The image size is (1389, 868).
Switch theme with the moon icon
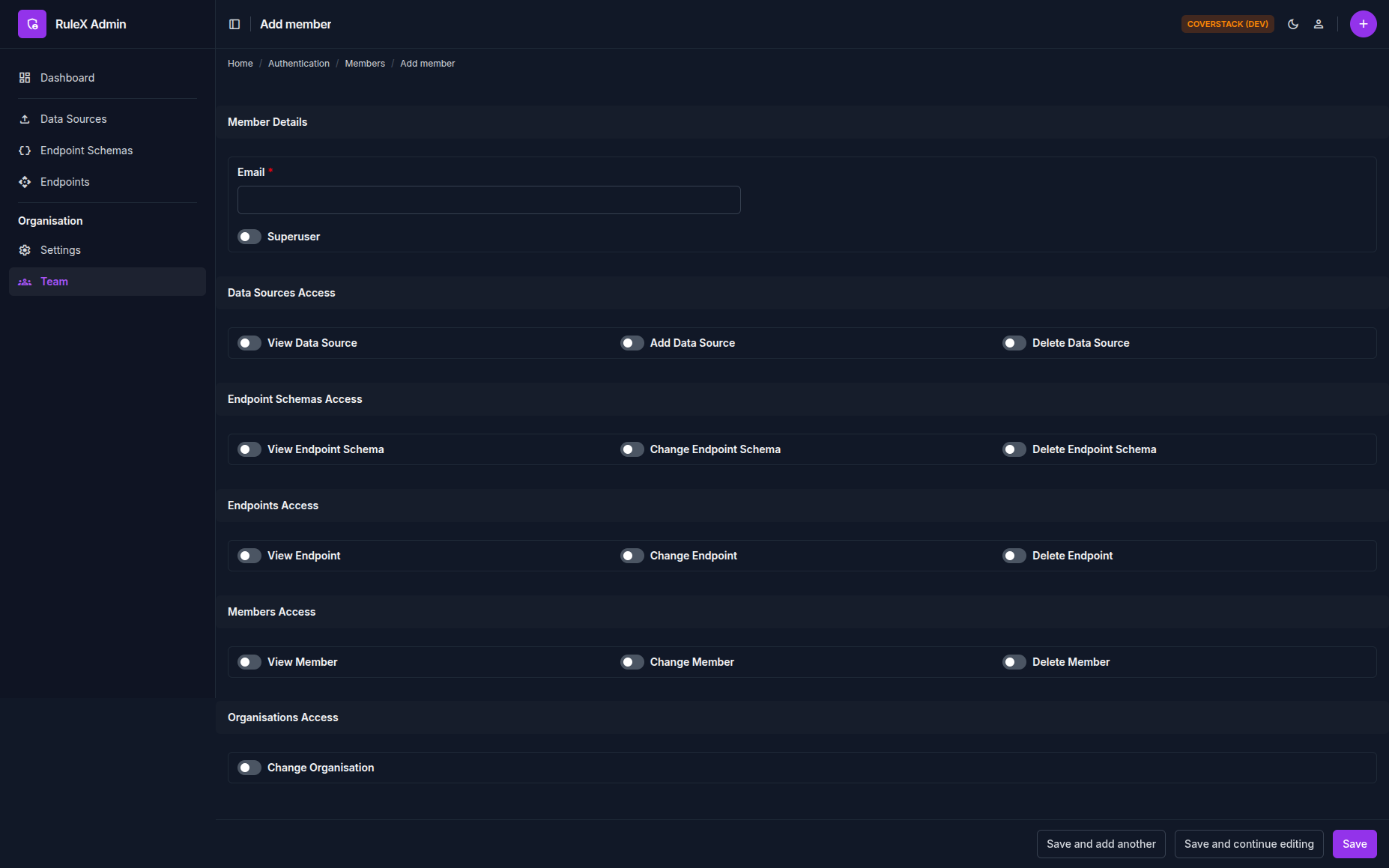(x=1293, y=24)
